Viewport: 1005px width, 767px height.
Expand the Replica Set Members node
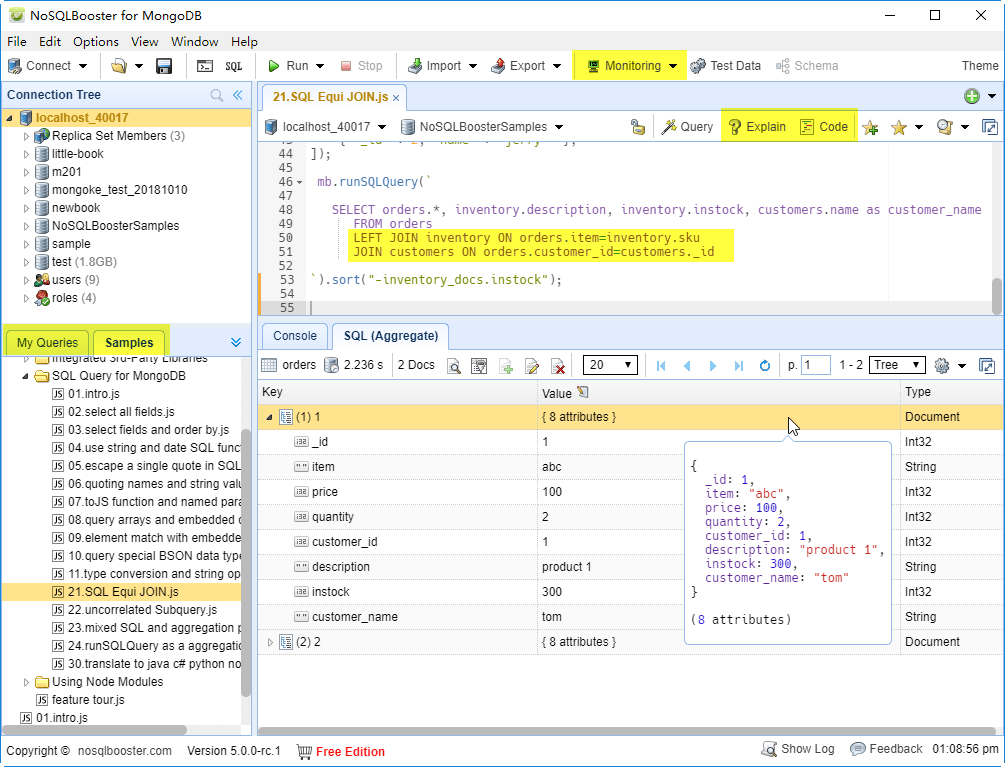coord(26,136)
